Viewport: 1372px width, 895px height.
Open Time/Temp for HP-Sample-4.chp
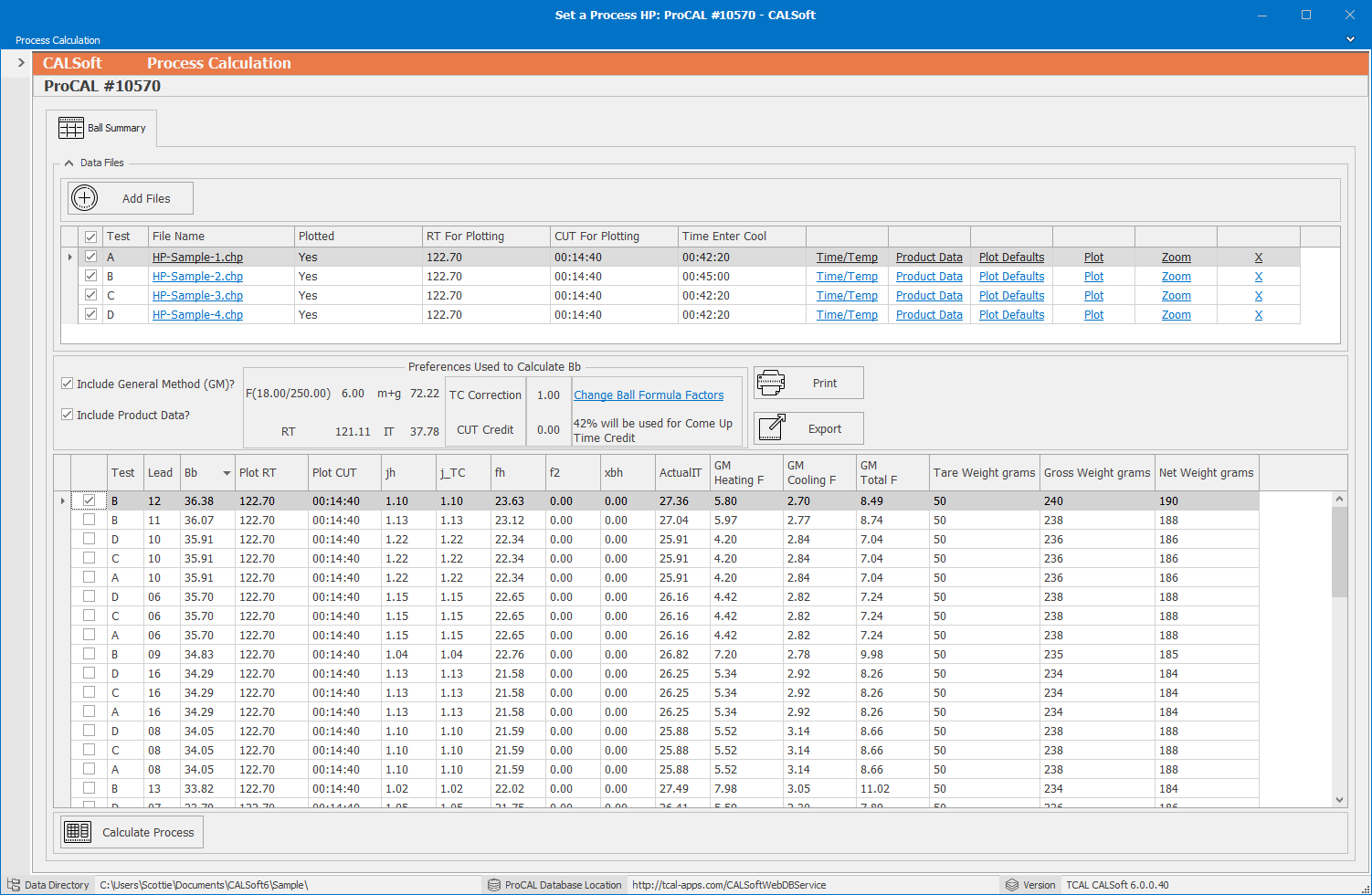point(847,315)
